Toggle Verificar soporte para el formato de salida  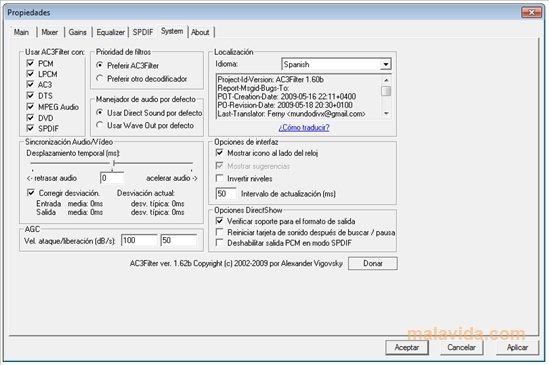[220, 221]
